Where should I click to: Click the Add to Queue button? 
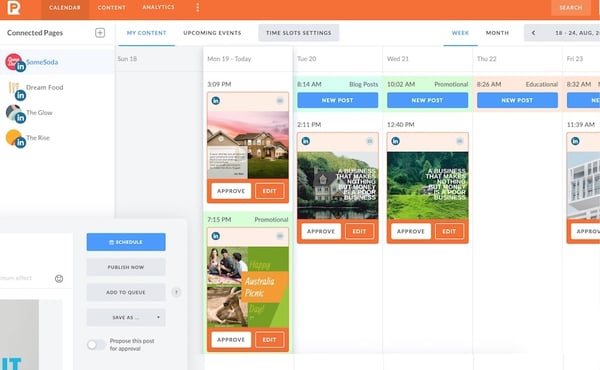(126, 292)
